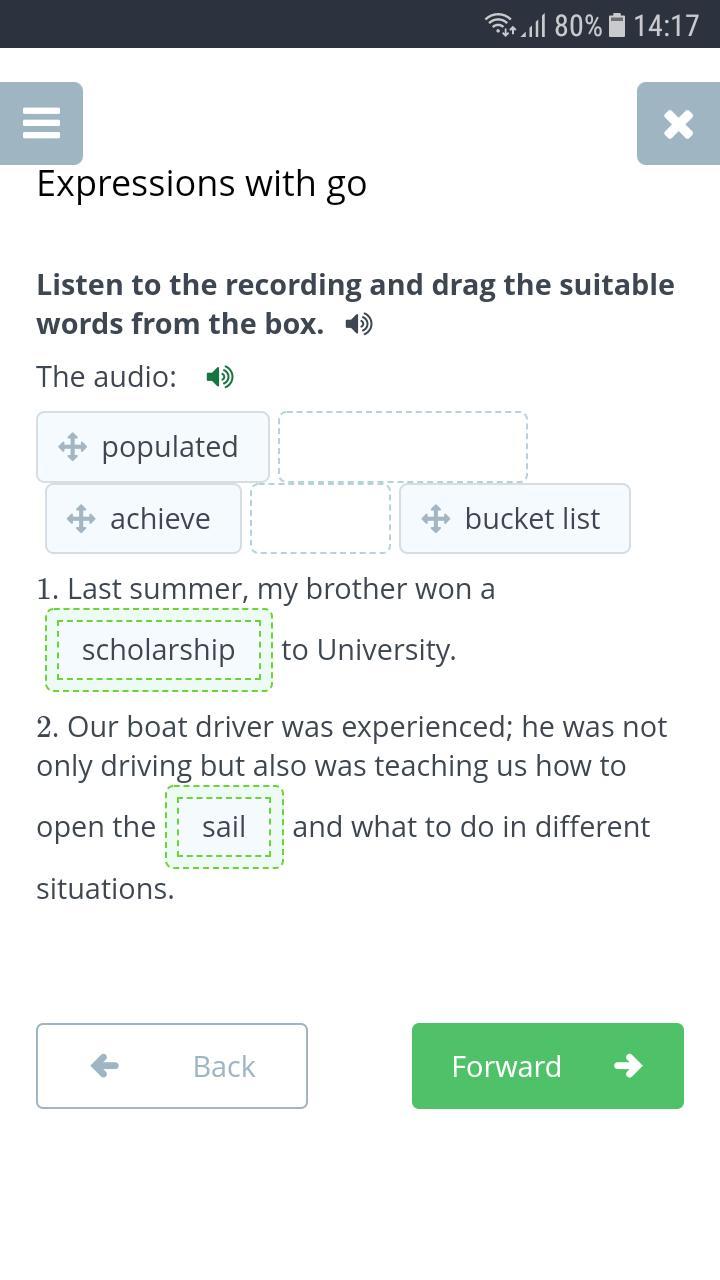Close the exercise with X button
This screenshot has height=1280, width=720.
click(x=678, y=124)
